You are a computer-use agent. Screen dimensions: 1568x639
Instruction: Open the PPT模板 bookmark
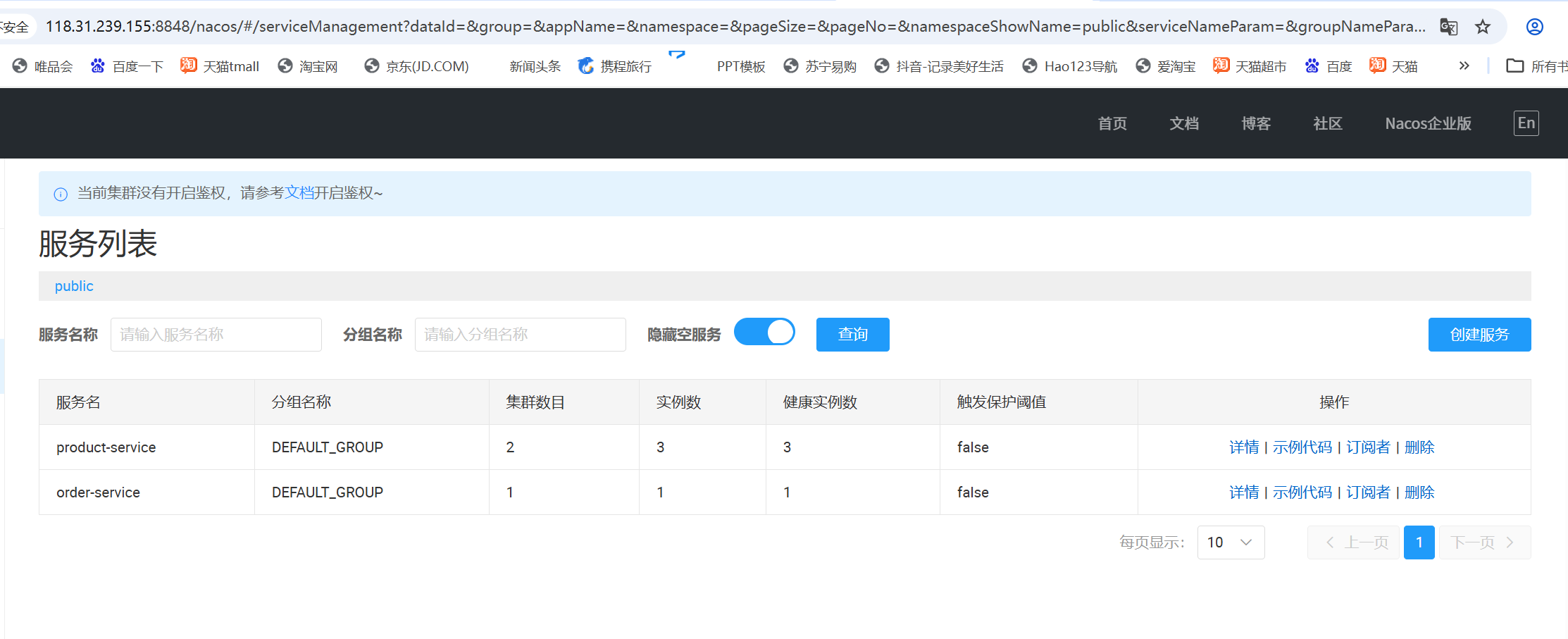pos(741,66)
